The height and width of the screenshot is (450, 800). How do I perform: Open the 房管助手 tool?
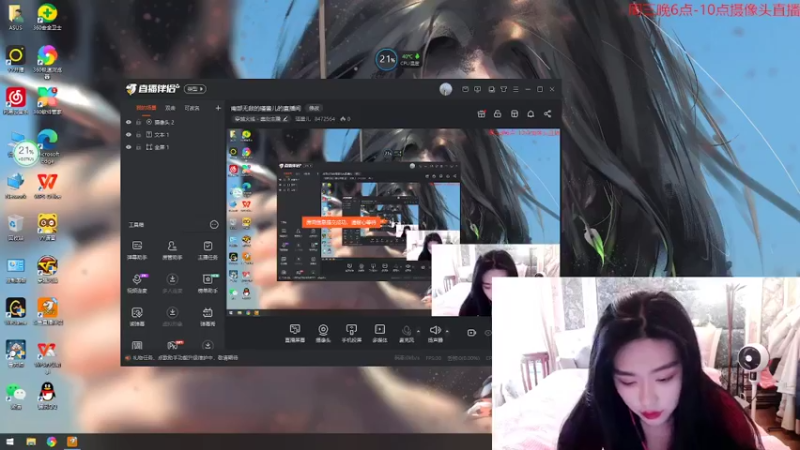(x=172, y=251)
